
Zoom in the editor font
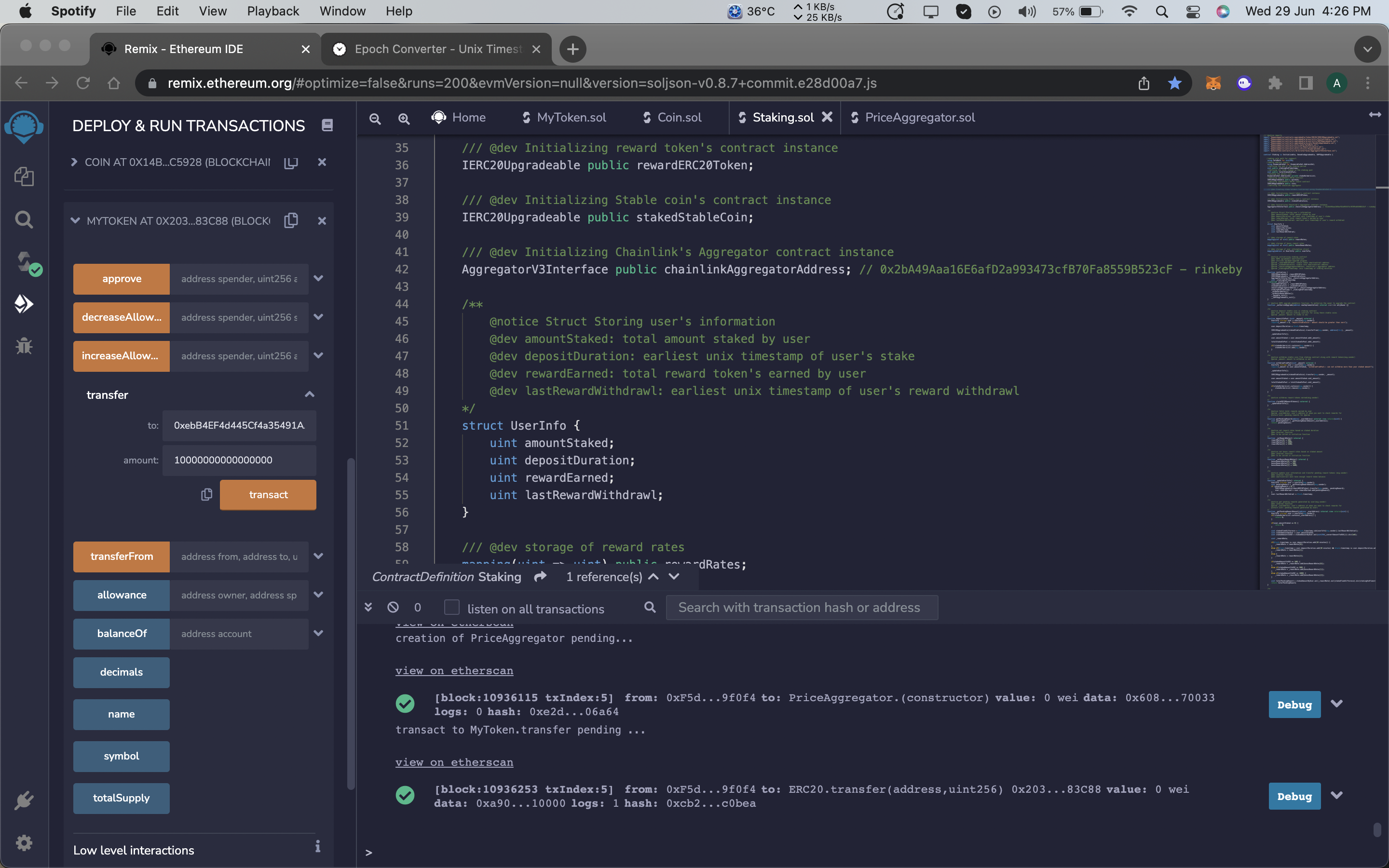coord(404,118)
